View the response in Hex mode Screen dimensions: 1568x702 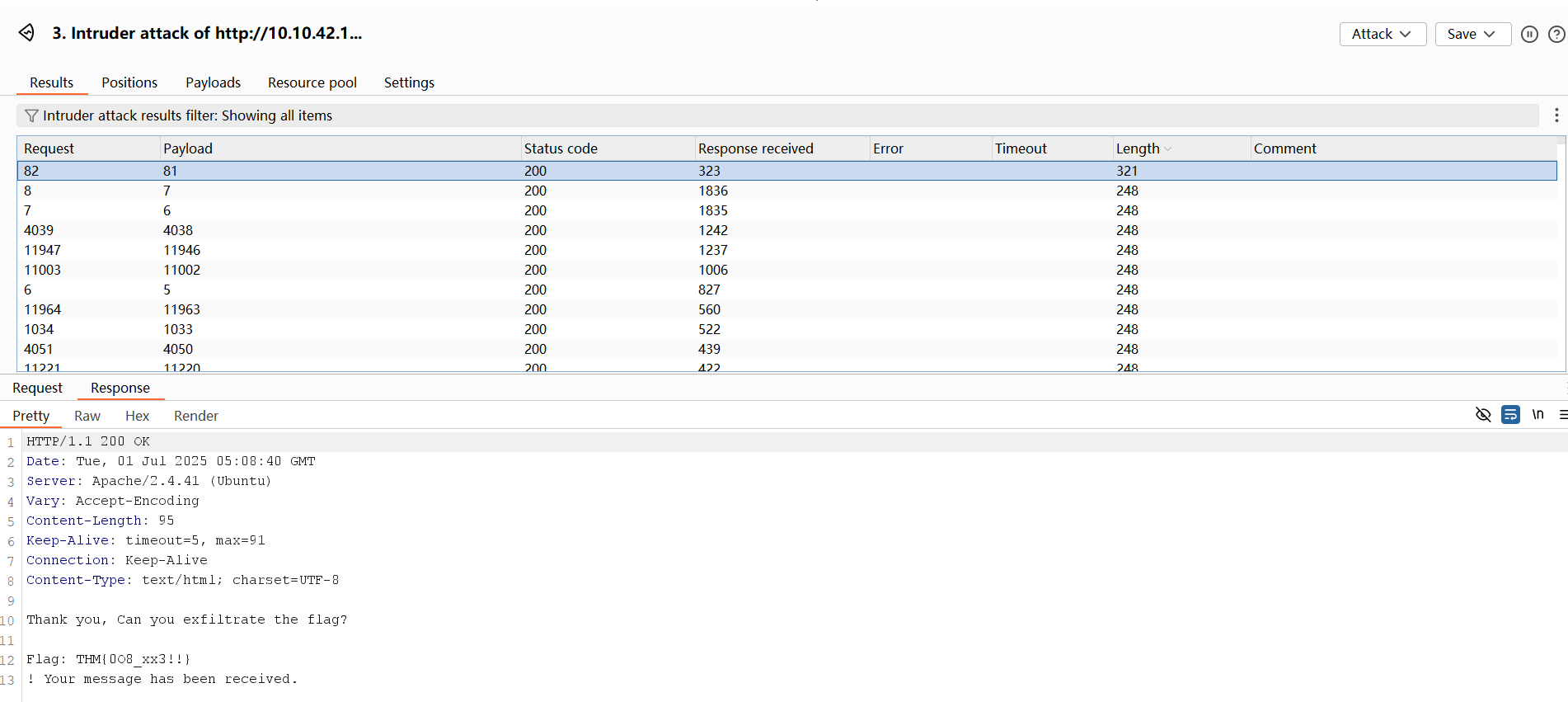coord(137,416)
